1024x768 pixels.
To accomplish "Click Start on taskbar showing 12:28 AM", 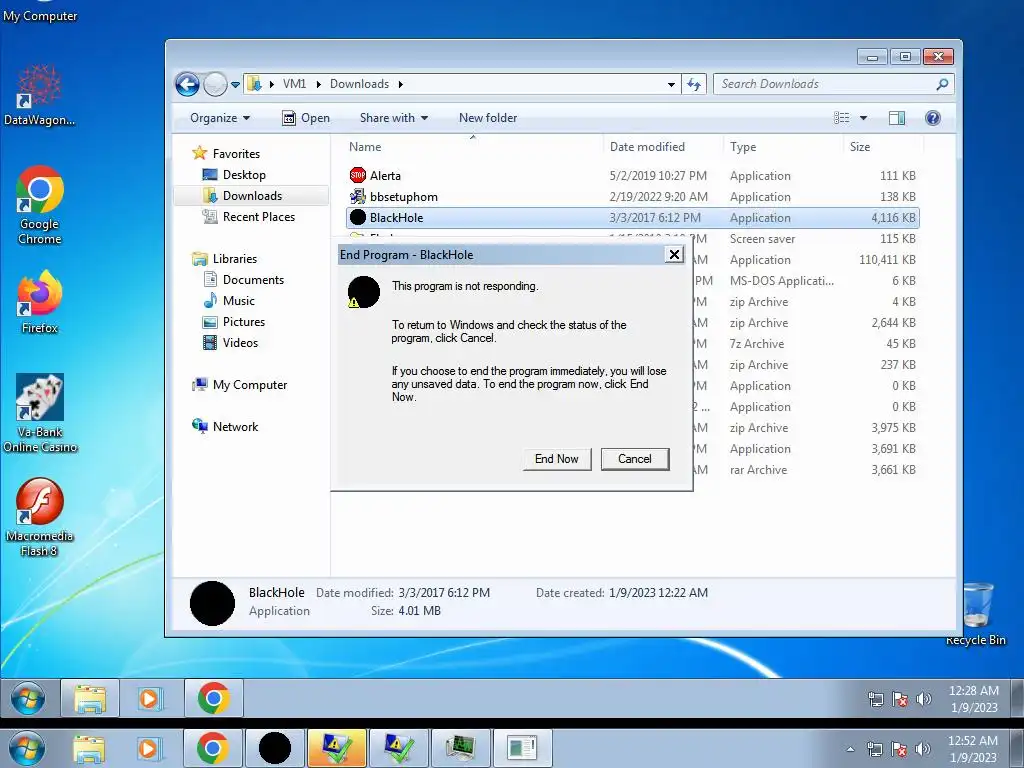I will [27, 699].
